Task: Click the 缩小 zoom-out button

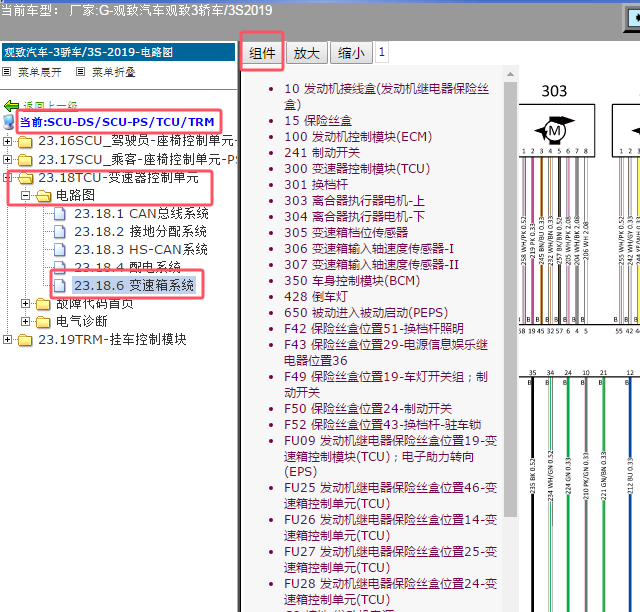Action: click(351, 53)
